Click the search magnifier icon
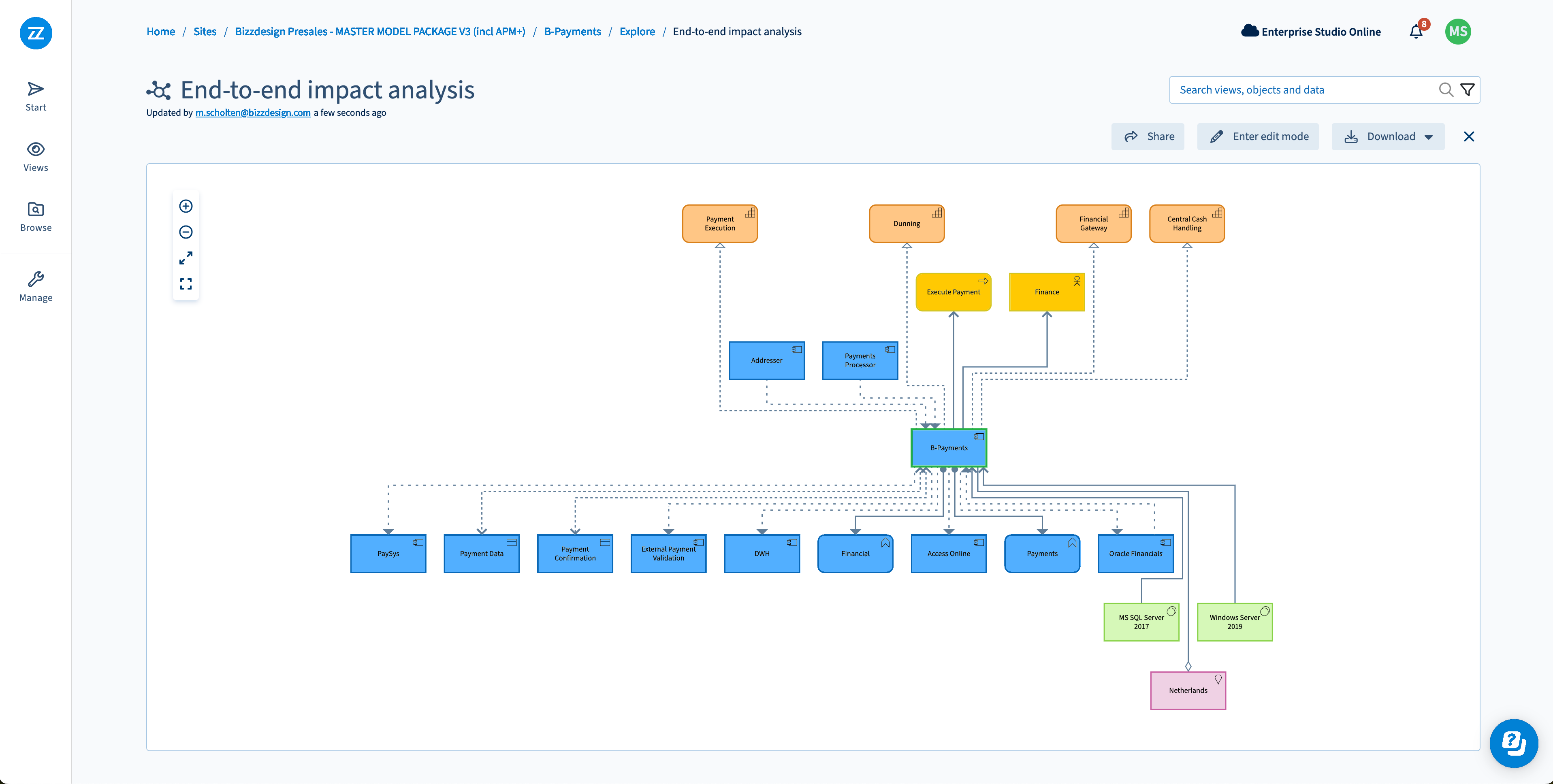 coord(1446,89)
